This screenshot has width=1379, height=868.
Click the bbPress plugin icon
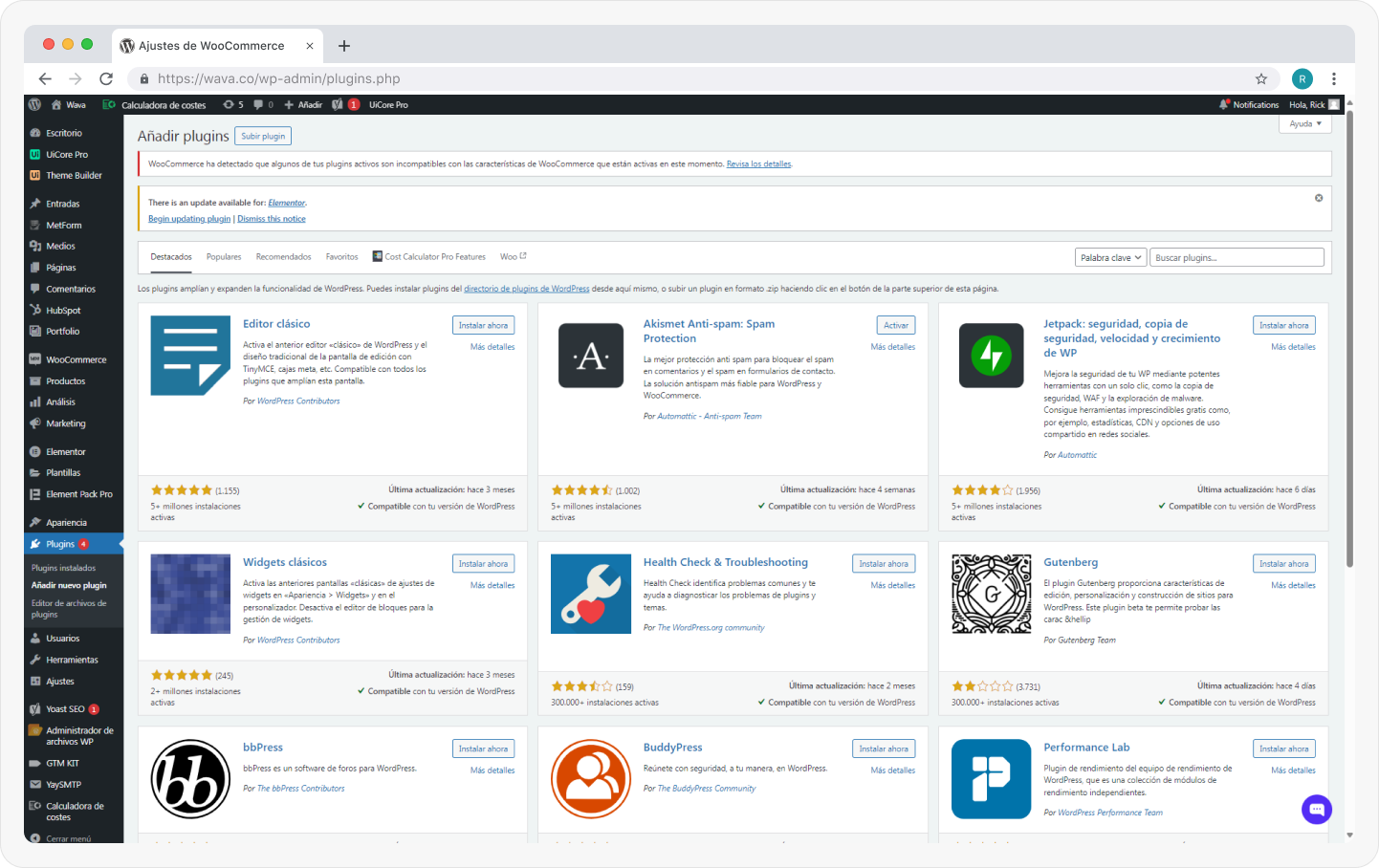click(190, 779)
